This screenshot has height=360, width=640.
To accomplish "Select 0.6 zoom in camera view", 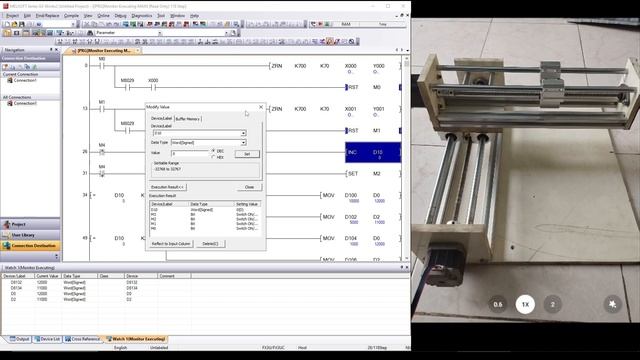I will [498, 304].
